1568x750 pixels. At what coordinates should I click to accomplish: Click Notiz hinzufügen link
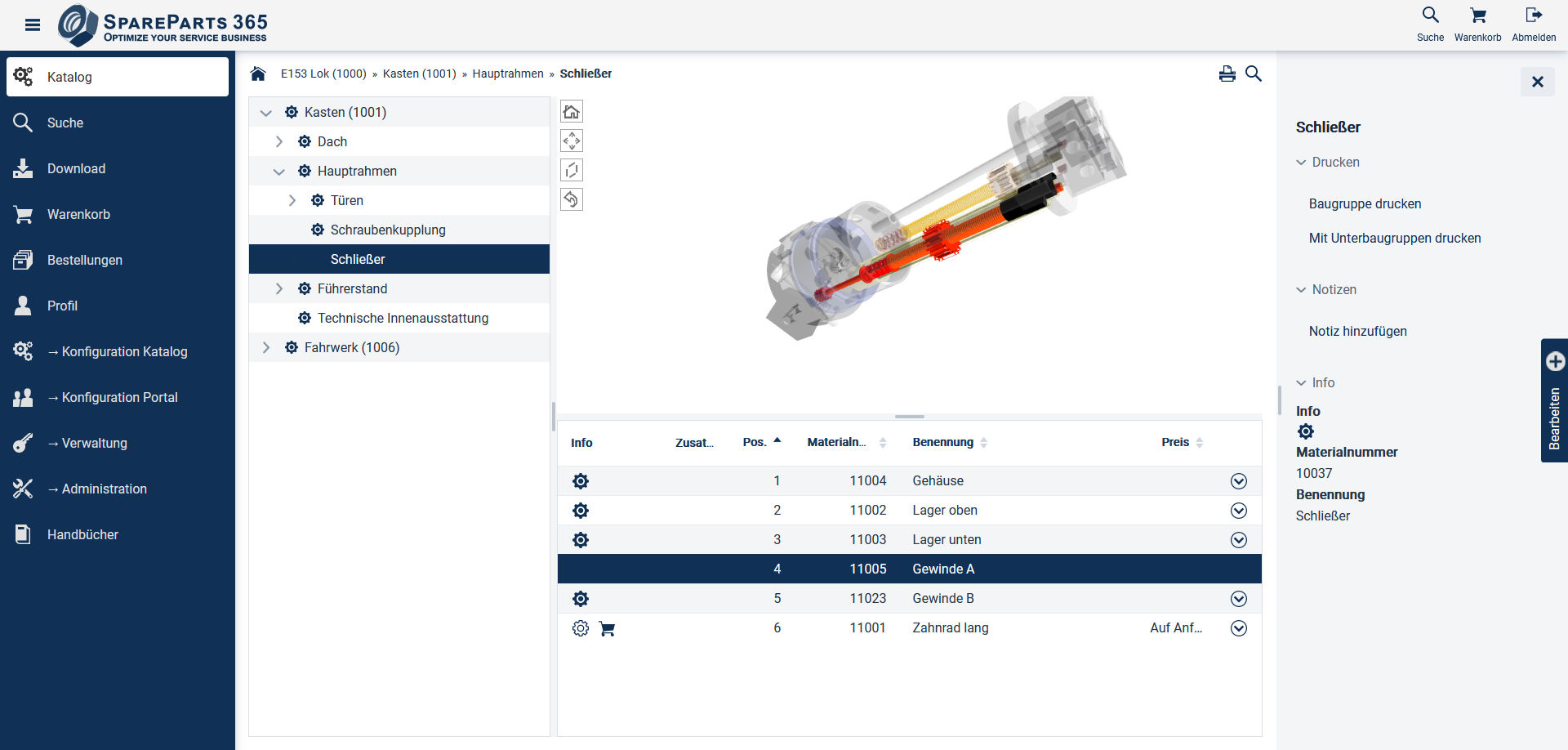coord(1357,332)
